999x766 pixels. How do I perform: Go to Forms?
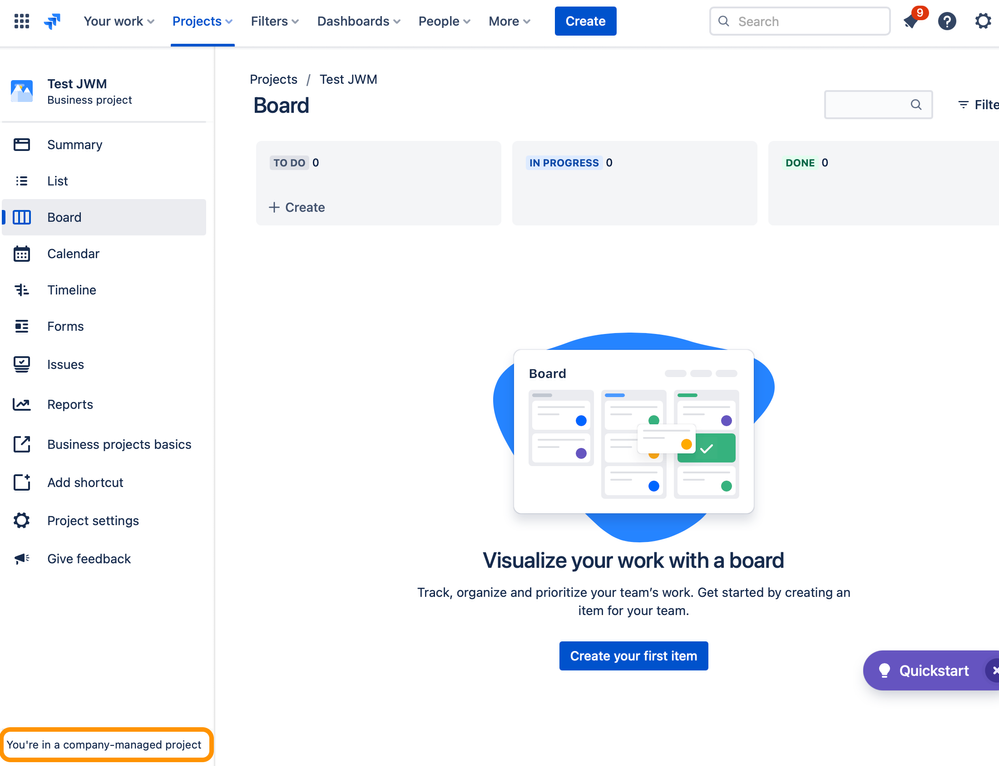[104, 326]
